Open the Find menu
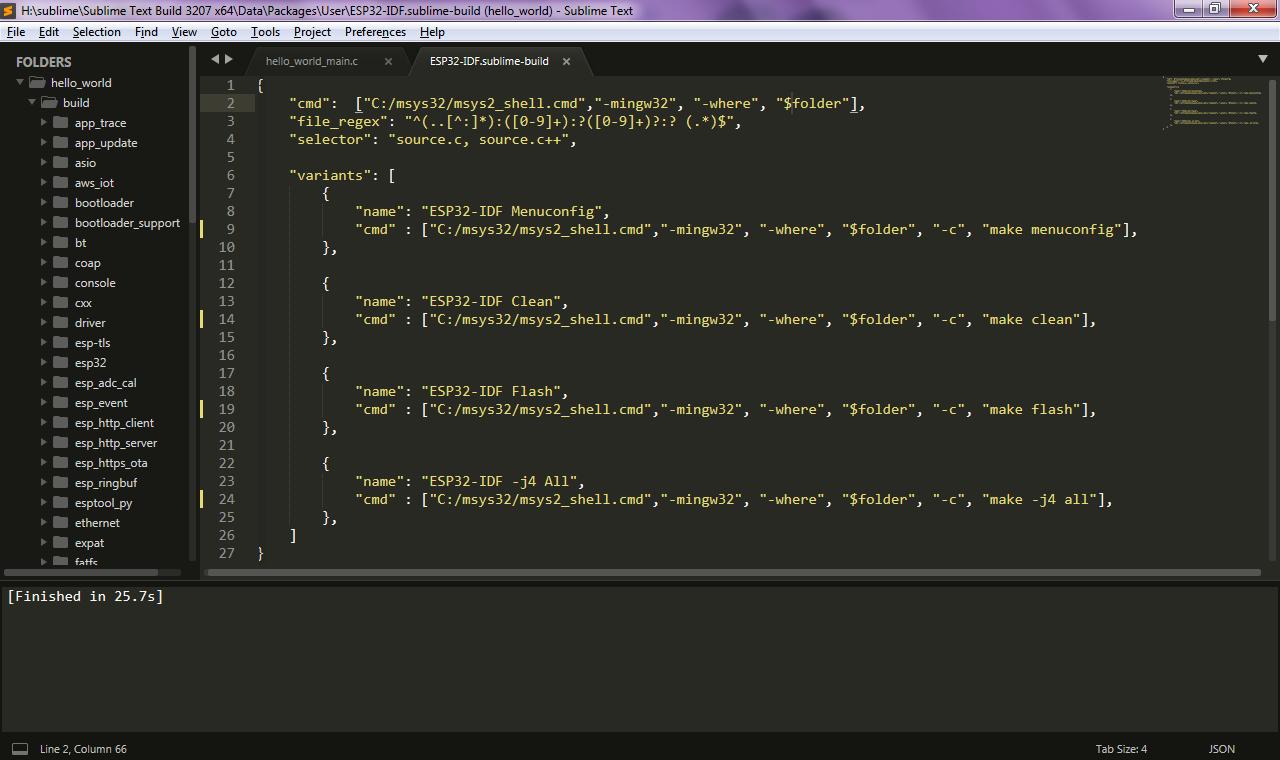Viewport: 1280px width, 760px height. pos(146,32)
